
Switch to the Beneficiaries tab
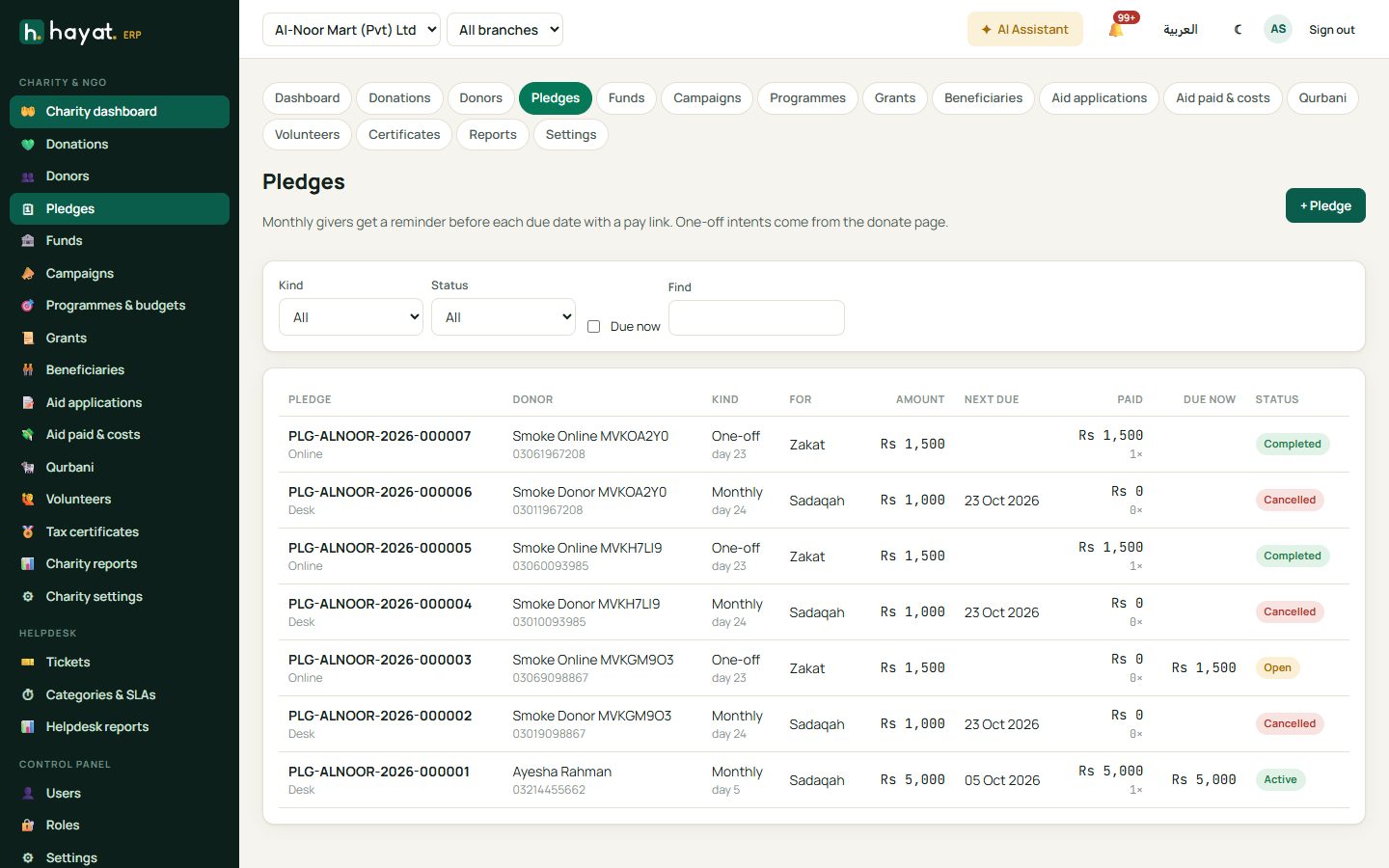coord(983,98)
